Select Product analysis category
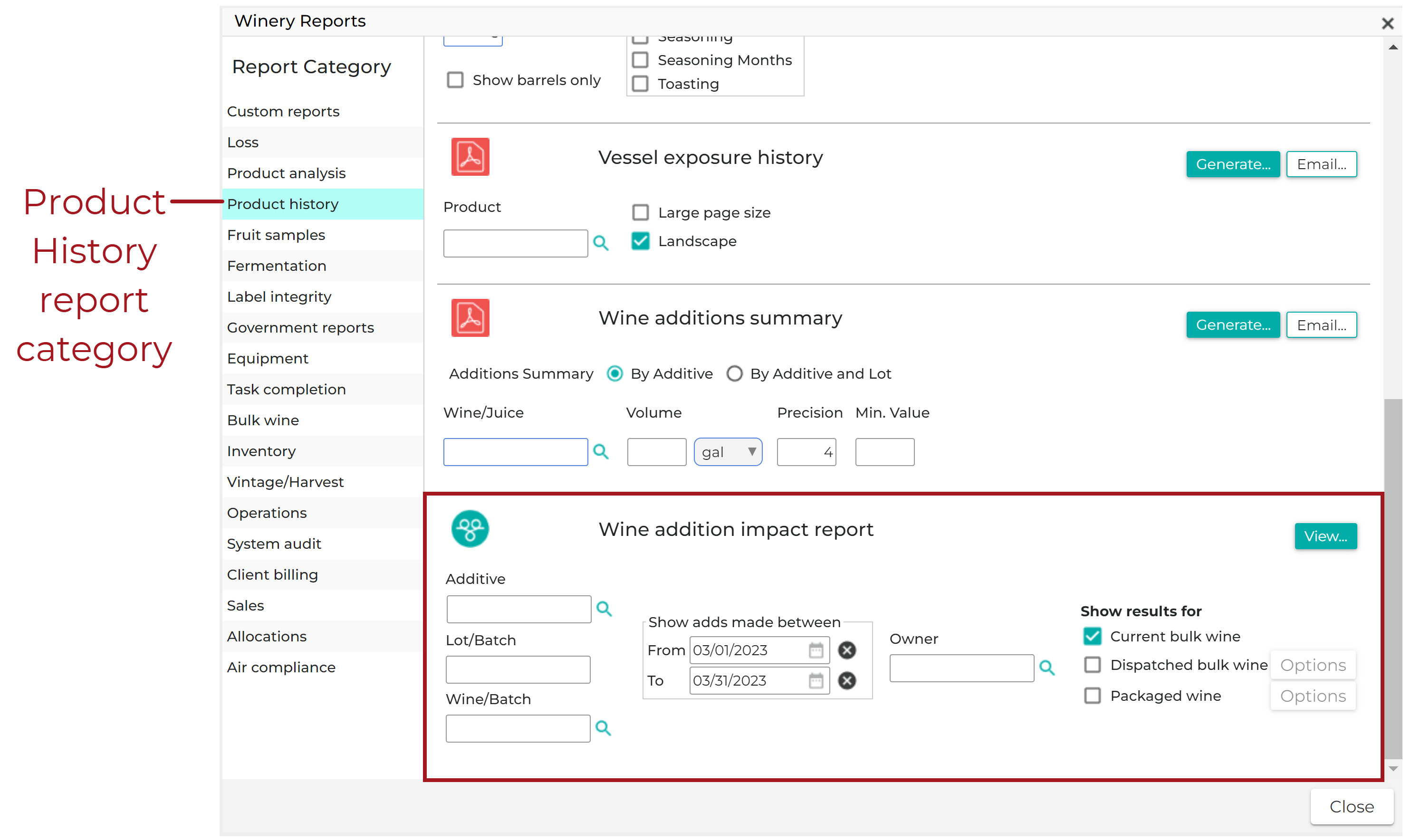Image resolution: width=1411 pixels, height=840 pixels. click(323, 173)
